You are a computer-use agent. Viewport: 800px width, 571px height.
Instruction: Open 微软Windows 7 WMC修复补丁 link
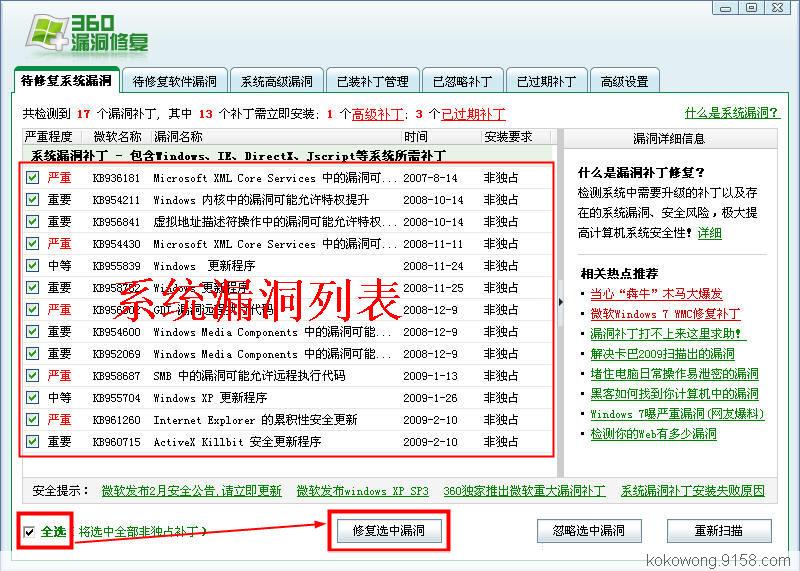(665, 313)
